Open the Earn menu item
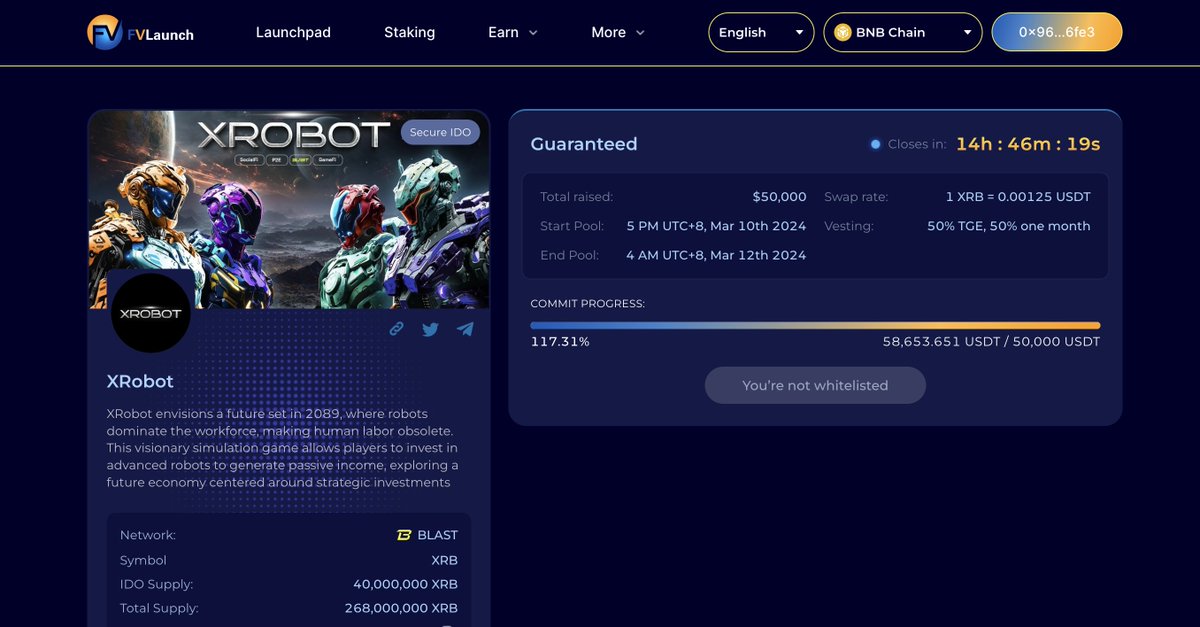Image resolution: width=1200 pixels, height=627 pixels. [512, 32]
